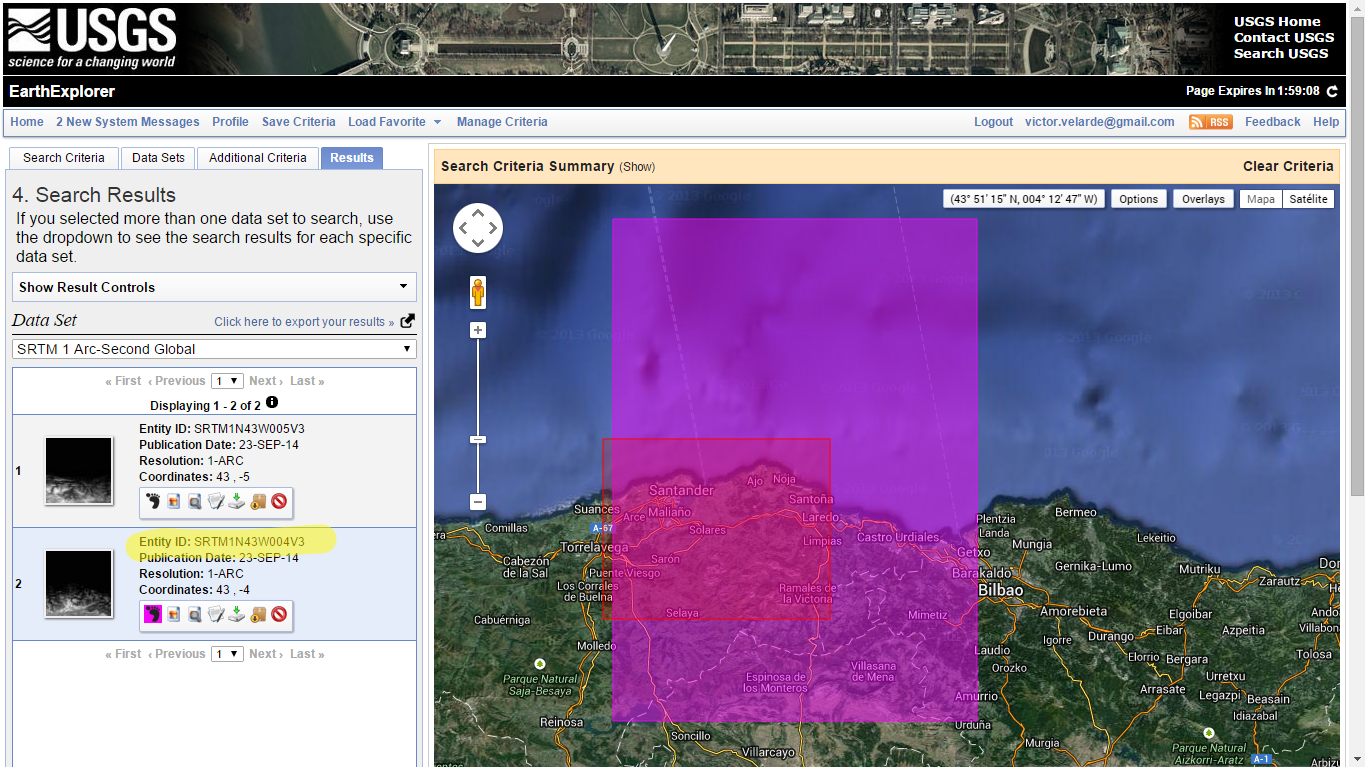This screenshot has width=1365, height=767.
Task: Show footprint for entity SRTM1N43W005V3
Action: [x=152, y=501]
